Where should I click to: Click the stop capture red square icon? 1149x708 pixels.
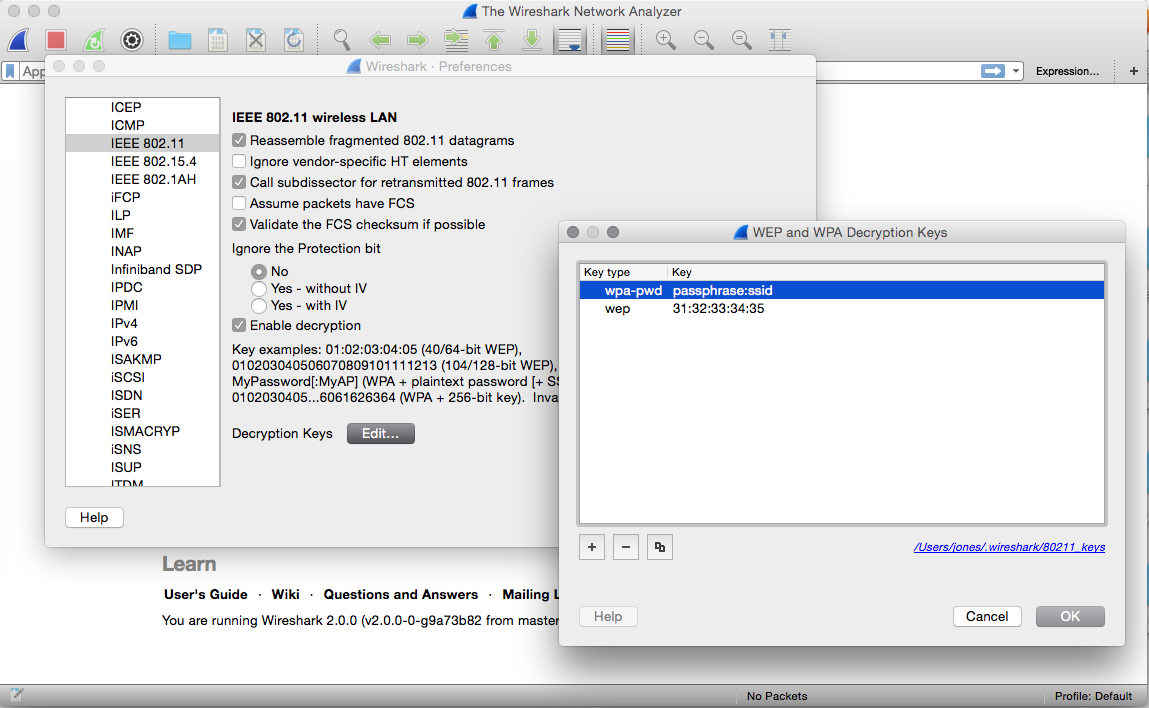tap(56, 40)
